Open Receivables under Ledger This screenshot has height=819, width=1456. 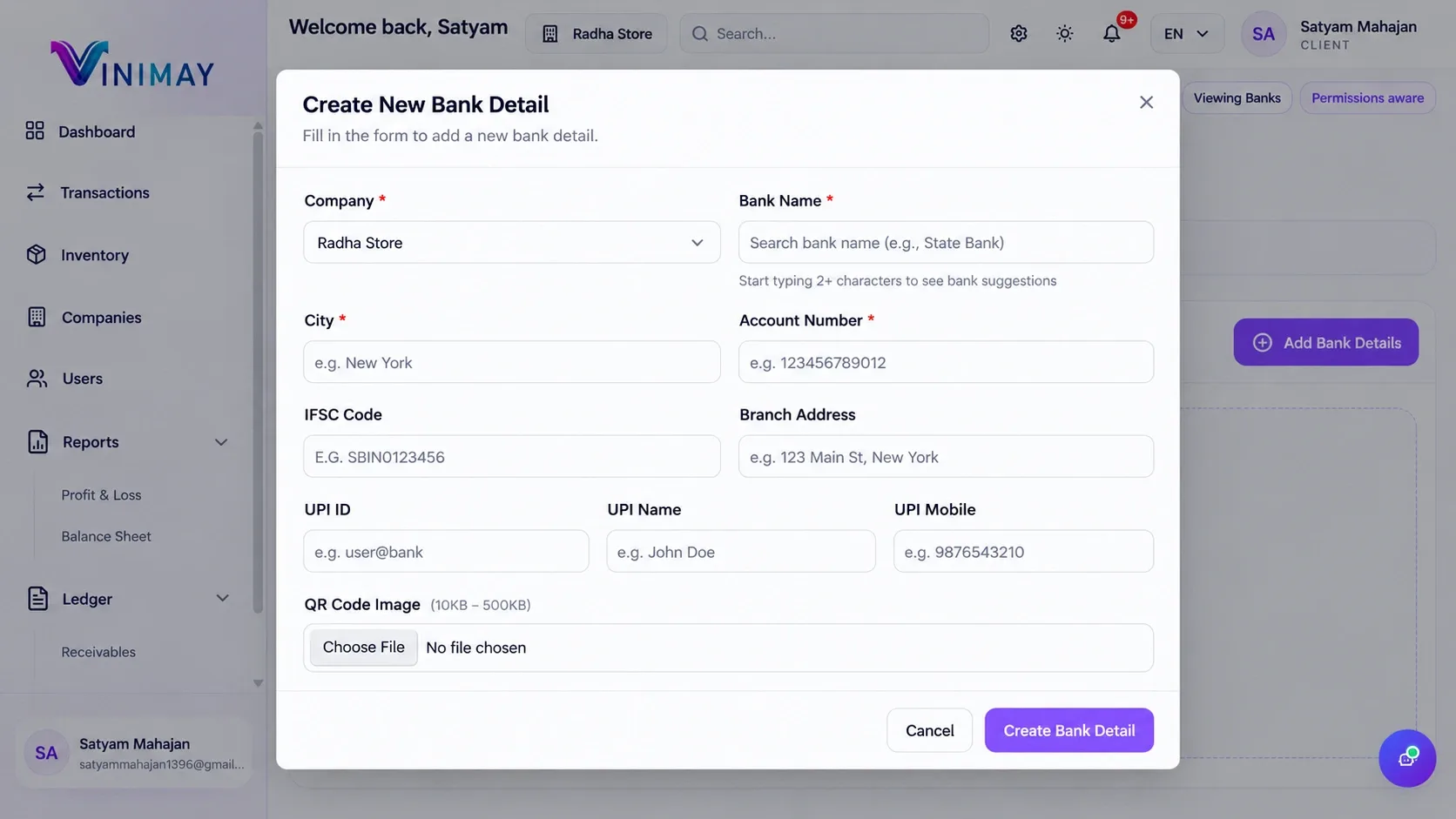click(98, 652)
